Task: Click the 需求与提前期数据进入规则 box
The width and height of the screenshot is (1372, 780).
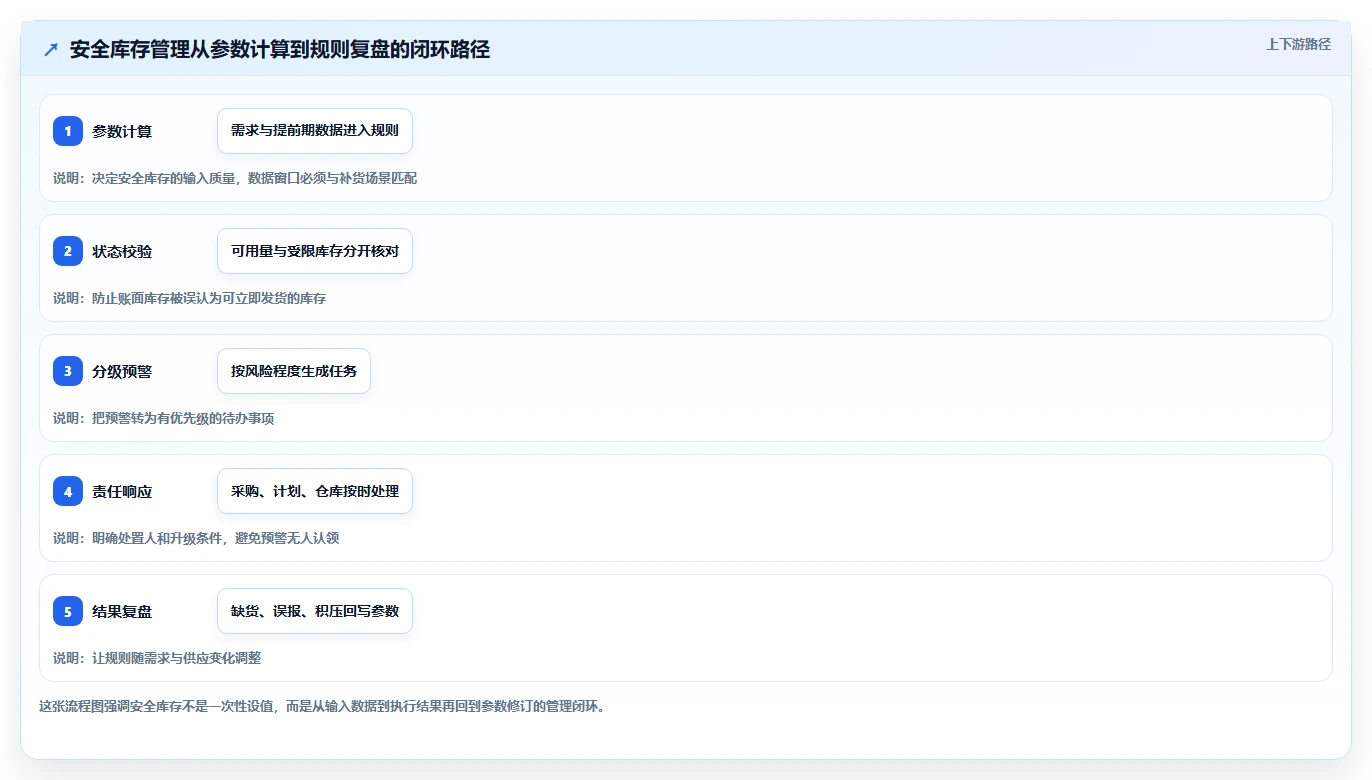Action: 315,131
